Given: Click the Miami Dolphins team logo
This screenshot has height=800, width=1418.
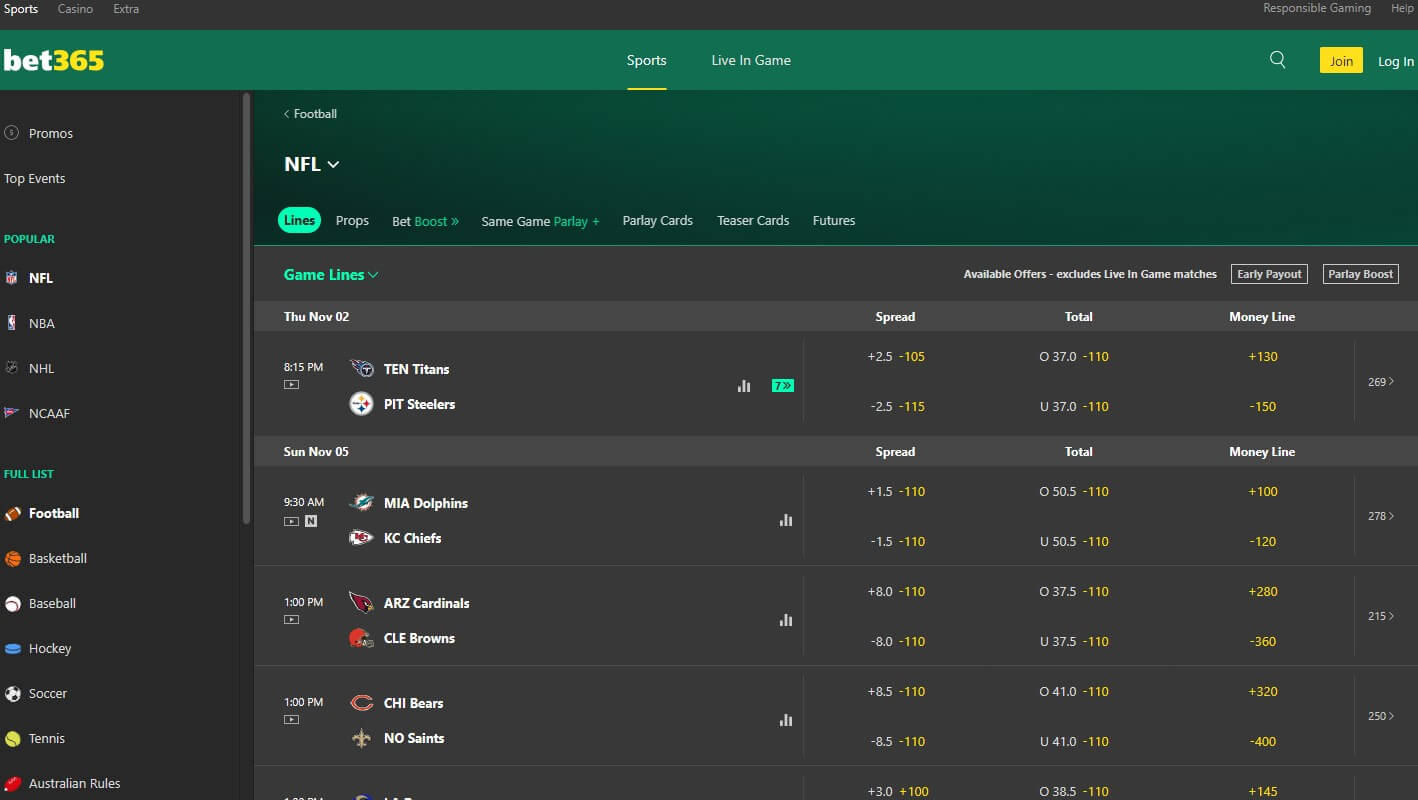Looking at the screenshot, I should [x=361, y=502].
